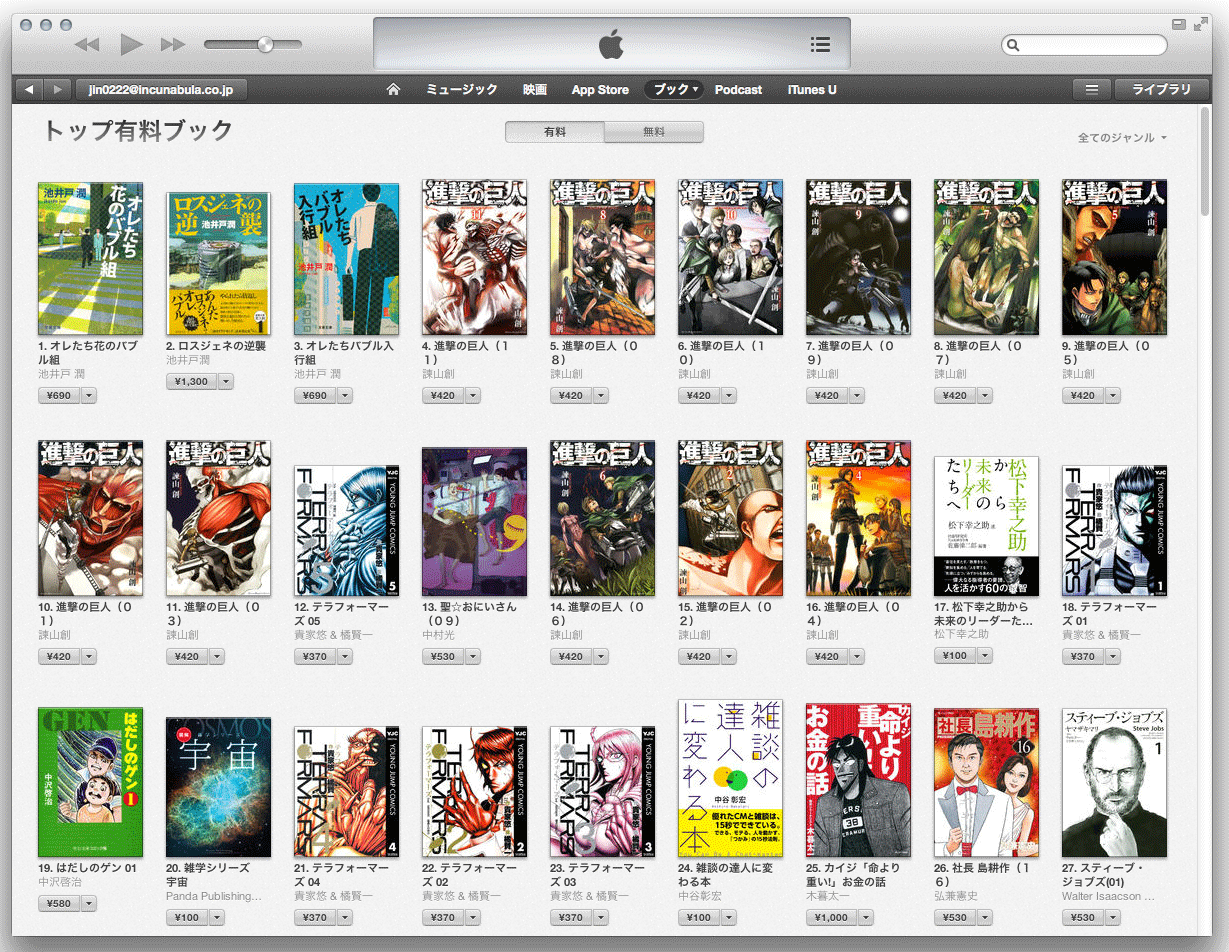This screenshot has width=1229, height=952.
Task: Open author link 弘兼憲史
Action: click(956, 896)
